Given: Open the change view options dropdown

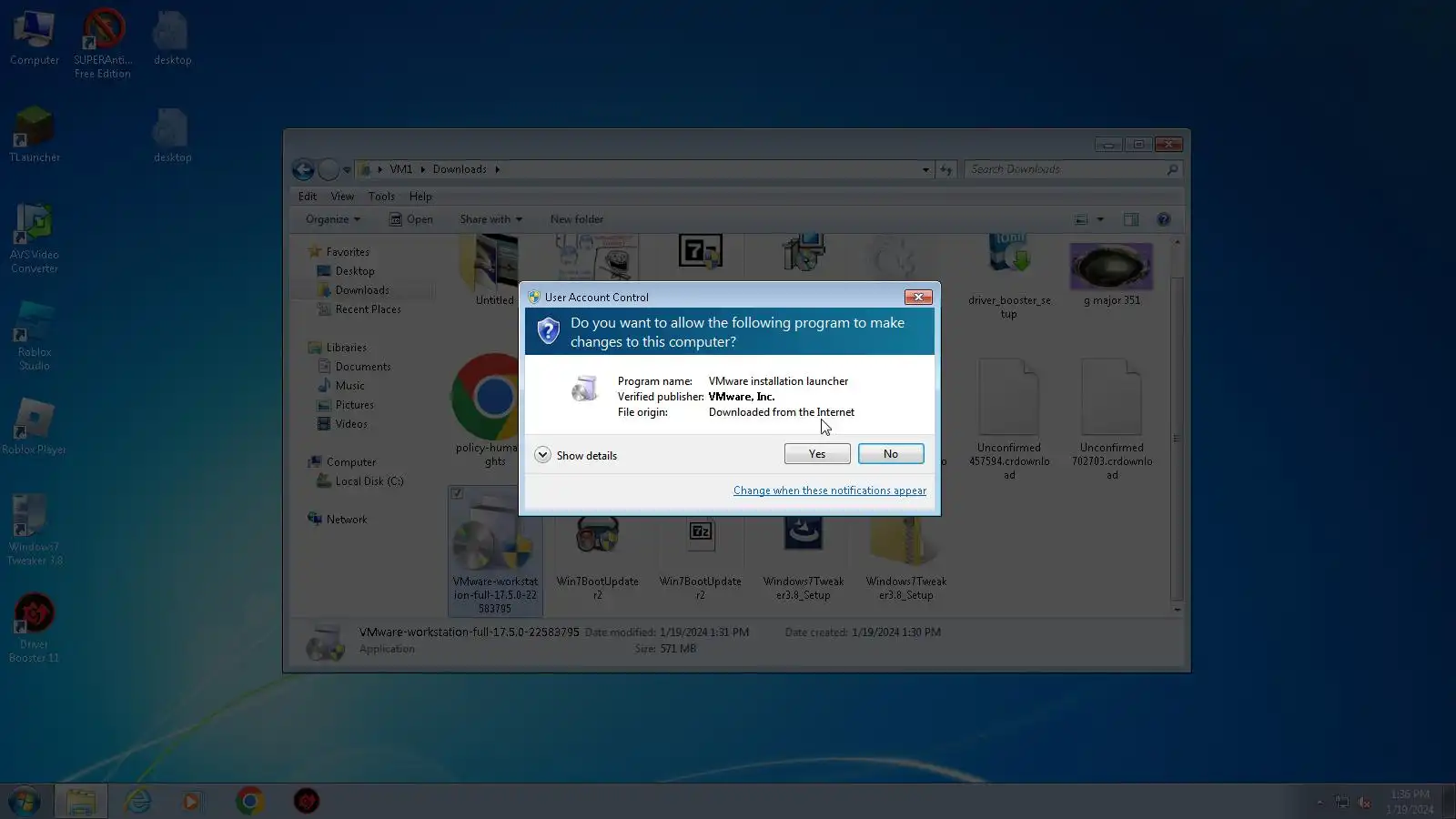Looking at the screenshot, I should click(x=1100, y=219).
